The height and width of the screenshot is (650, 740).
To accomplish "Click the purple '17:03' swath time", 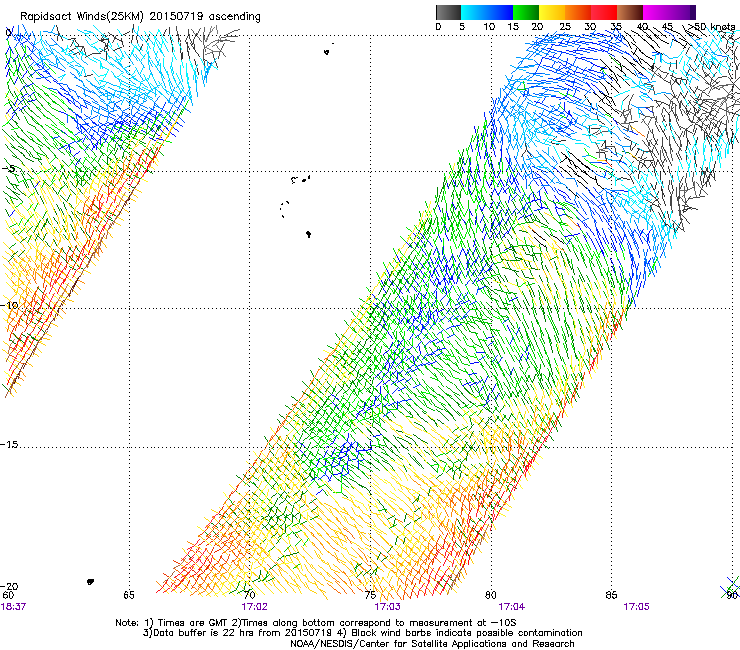I will click(387, 607).
